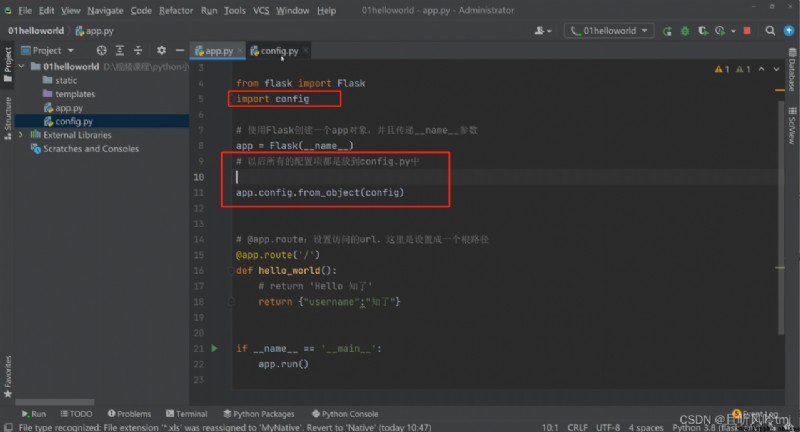
Task: Open the VCS menu
Action: point(261,10)
